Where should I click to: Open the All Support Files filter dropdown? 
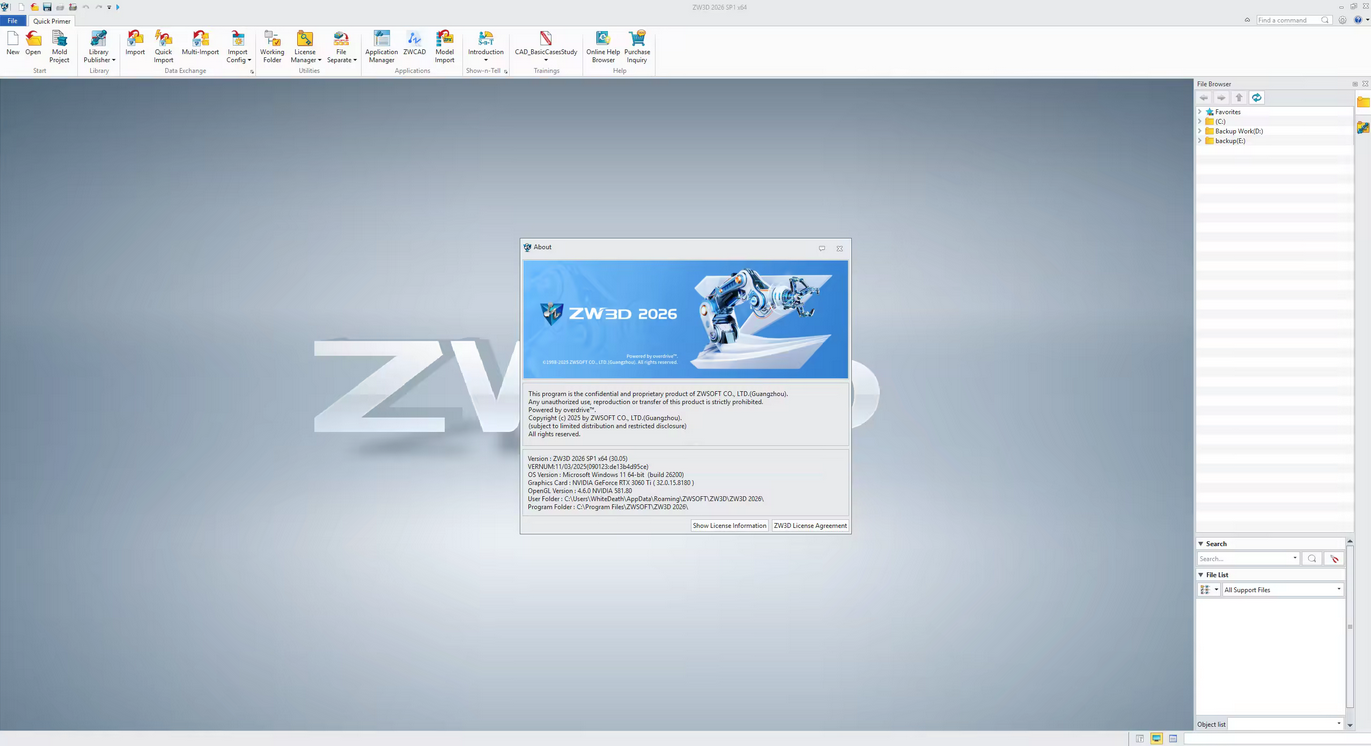click(1282, 590)
